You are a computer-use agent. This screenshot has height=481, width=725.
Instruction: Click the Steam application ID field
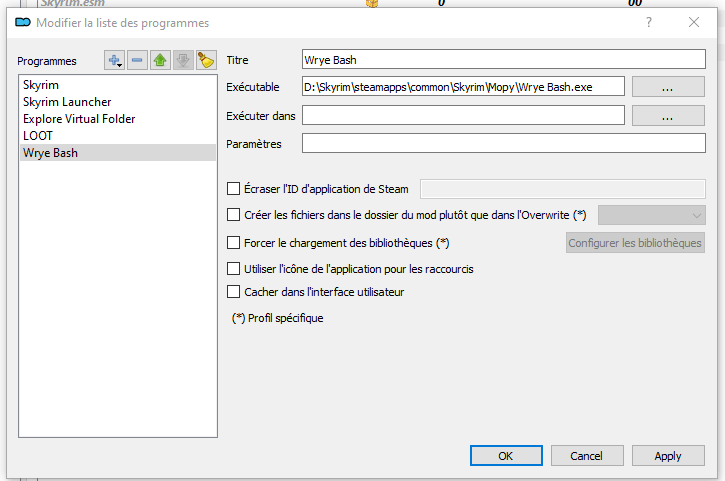point(563,189)
